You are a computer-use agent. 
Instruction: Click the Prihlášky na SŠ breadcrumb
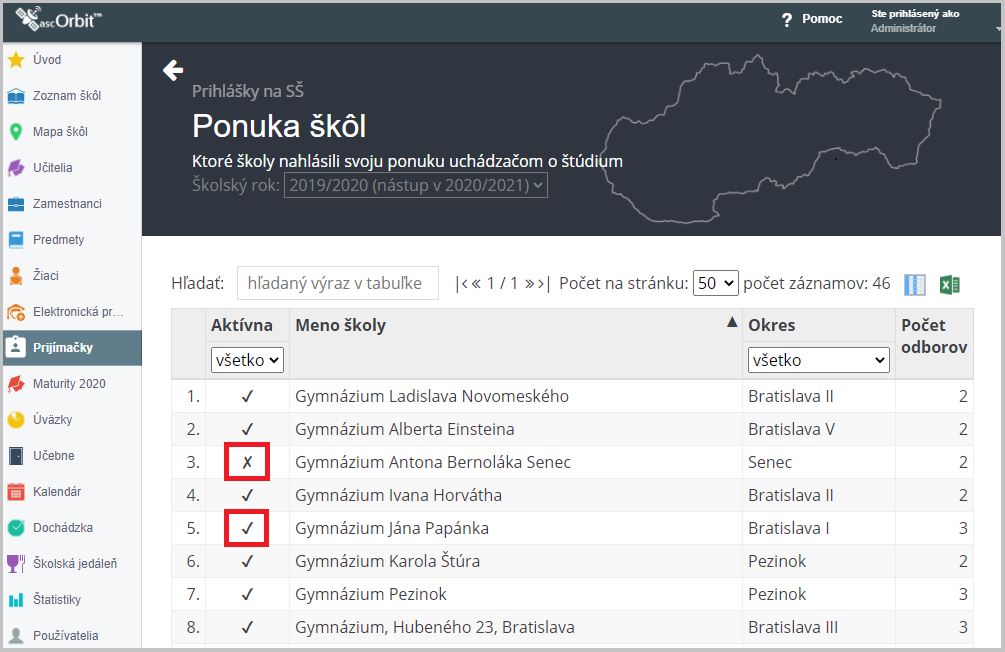[x=248, y=92]
